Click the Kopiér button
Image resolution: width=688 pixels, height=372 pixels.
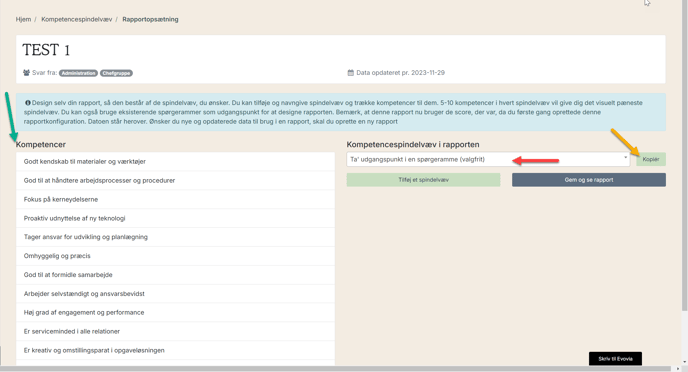(x=651, y=159)
